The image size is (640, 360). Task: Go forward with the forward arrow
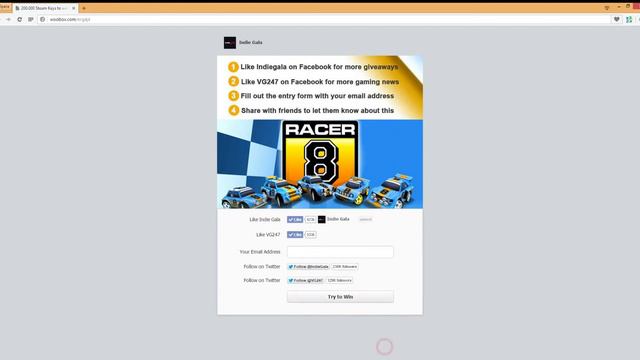click(x=8, y=19)
